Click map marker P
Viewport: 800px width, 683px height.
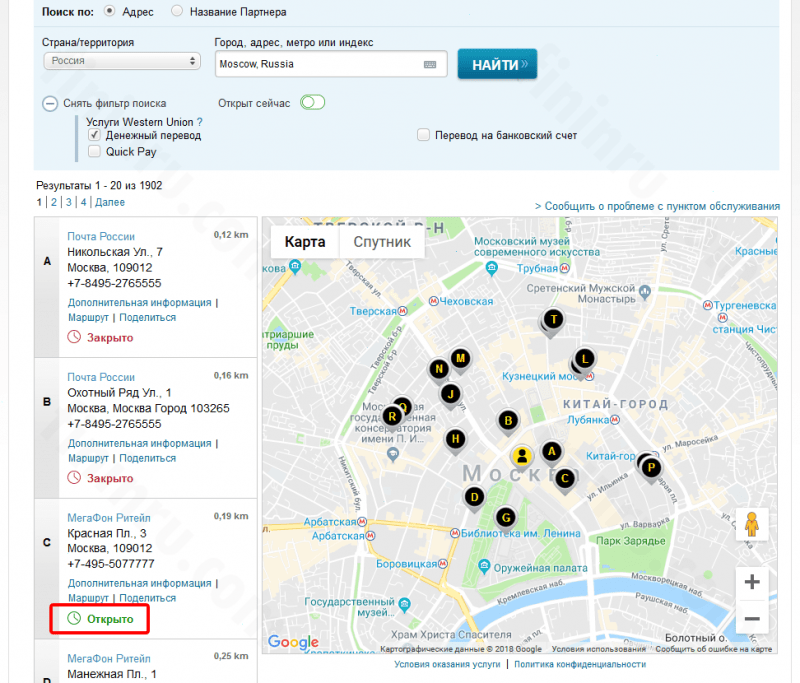tap(652, 468)
